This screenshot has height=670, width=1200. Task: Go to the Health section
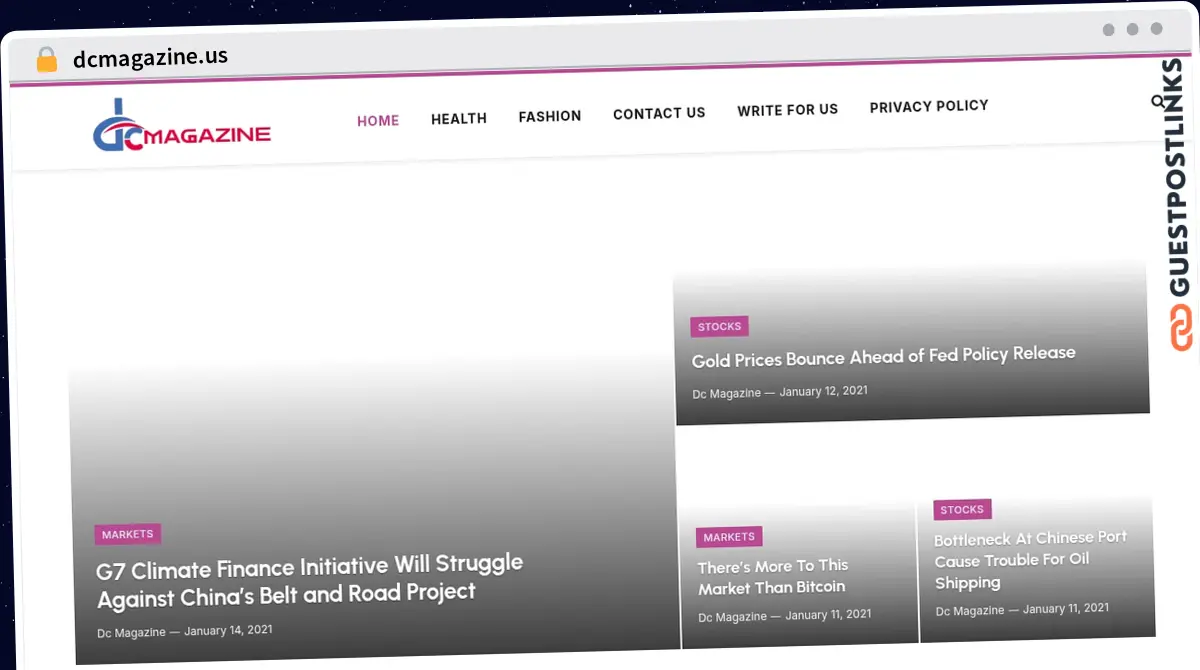click(x=459, y=119)
